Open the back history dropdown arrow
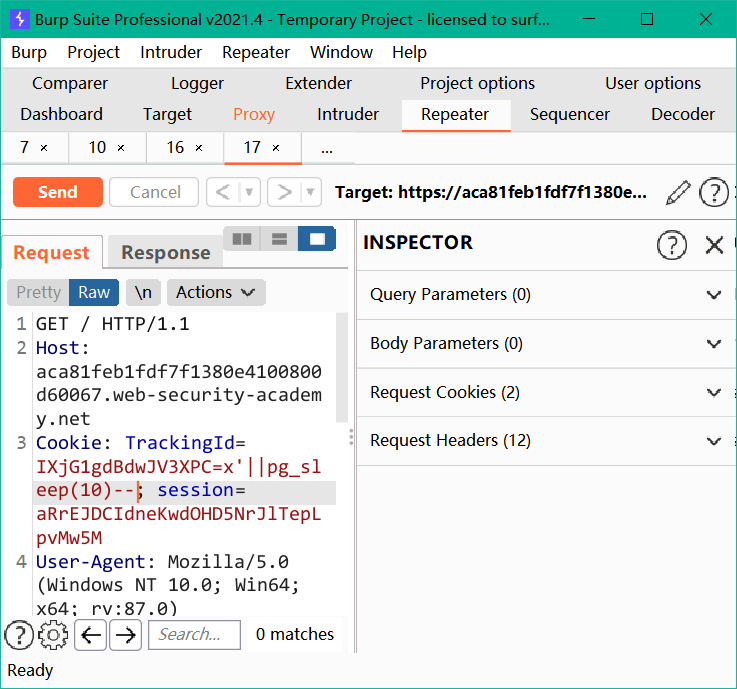Screen dimensions: 737x689 coord(250,192)
